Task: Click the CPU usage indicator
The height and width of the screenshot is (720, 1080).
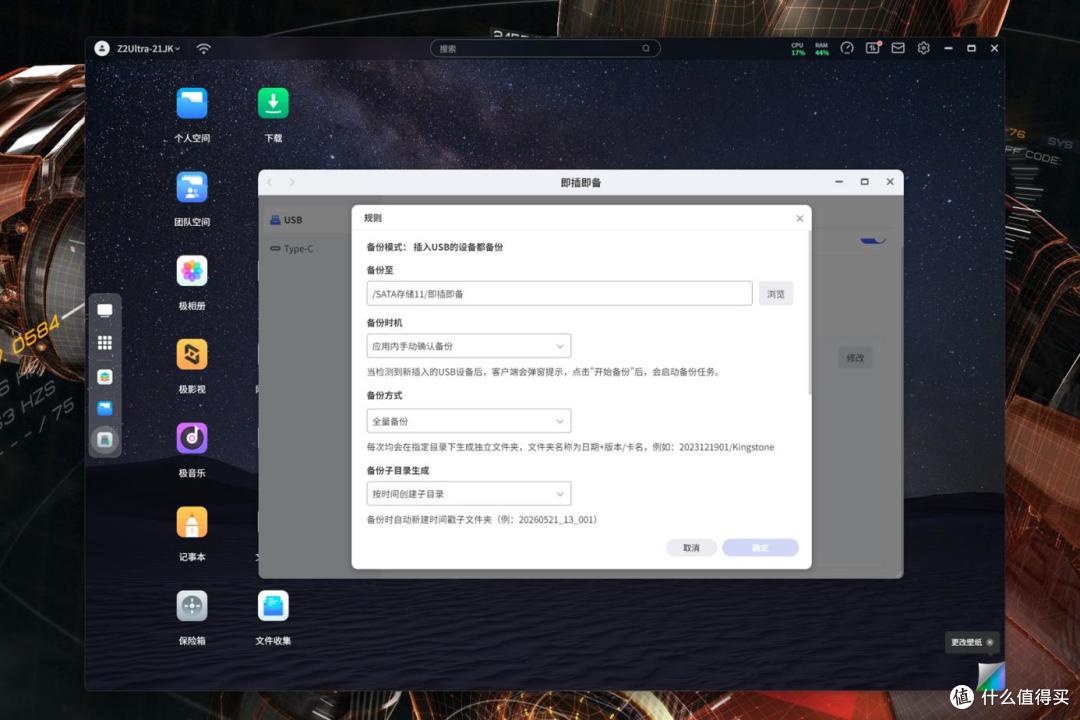Action: click(x=798, y=48)
